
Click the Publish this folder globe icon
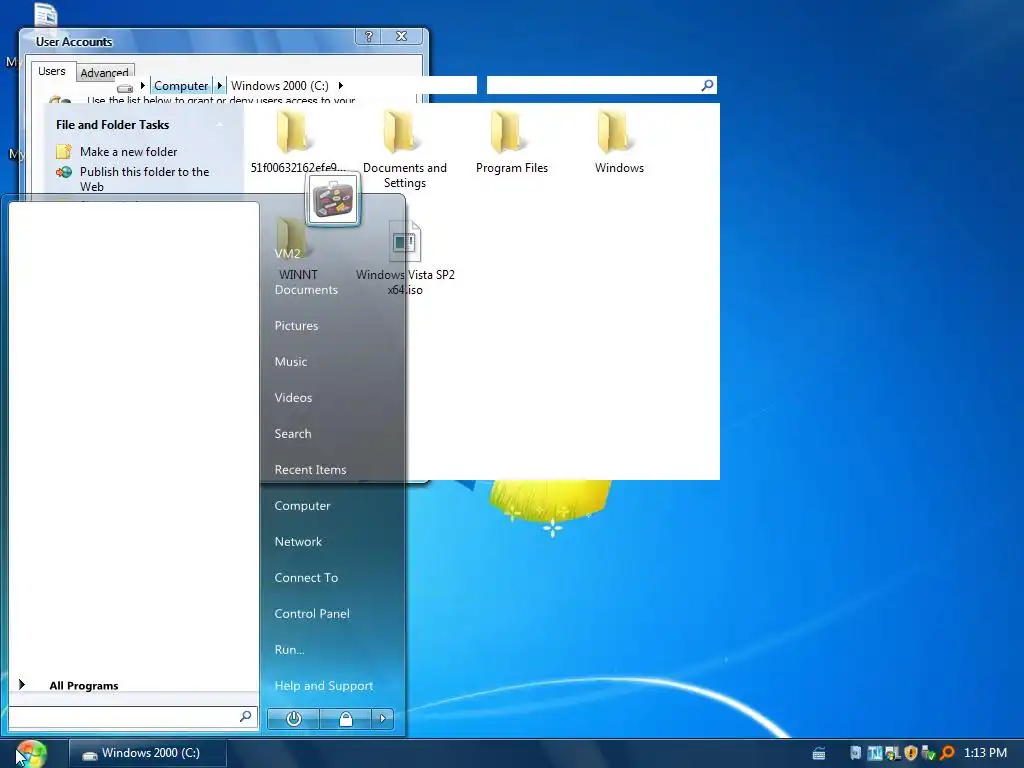click(63, 172)
